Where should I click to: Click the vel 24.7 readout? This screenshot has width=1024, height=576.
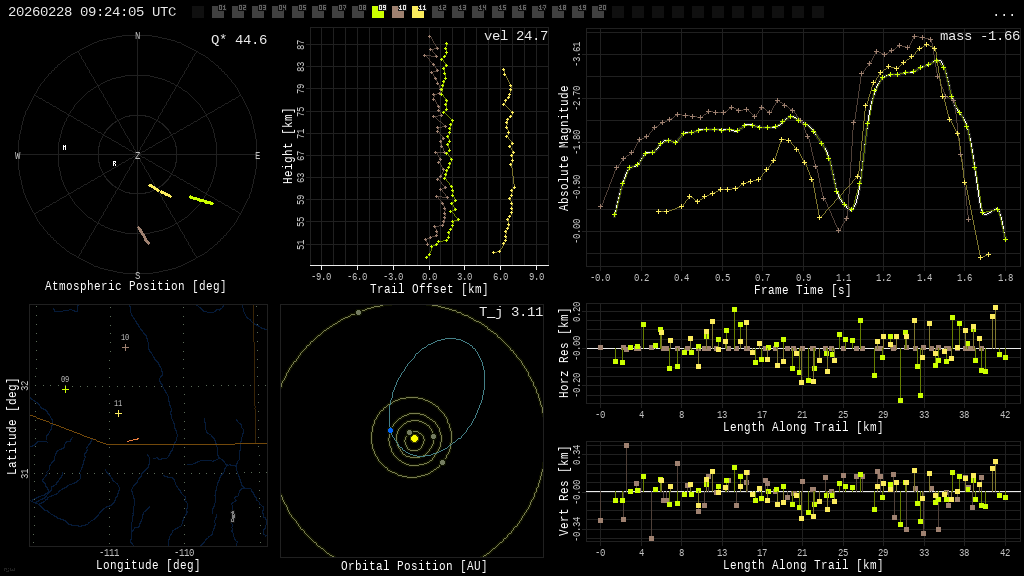point(515,36)
